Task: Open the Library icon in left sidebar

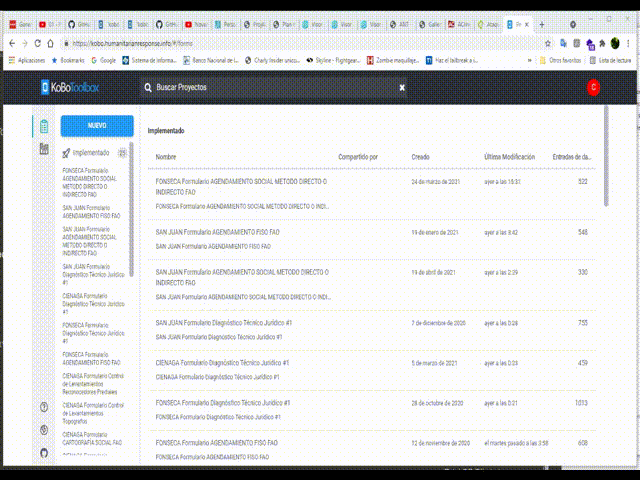Action: (44, 149)
